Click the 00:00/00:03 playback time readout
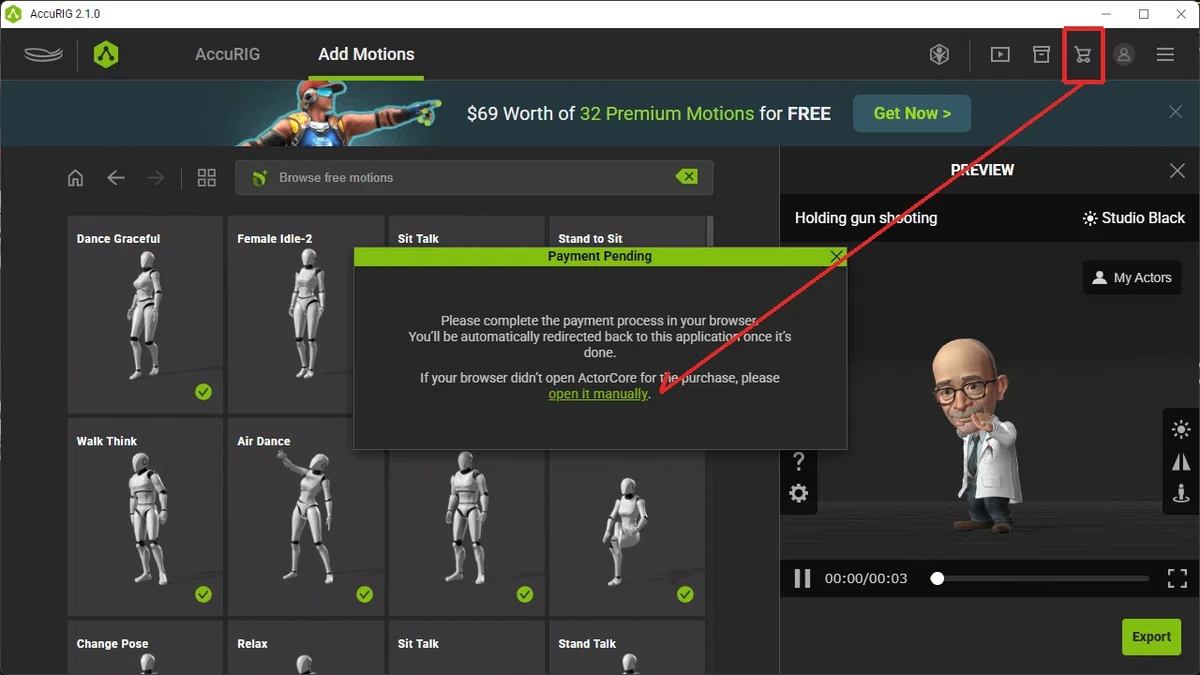This screenshot has height=675, width=1200. [866, 579]
